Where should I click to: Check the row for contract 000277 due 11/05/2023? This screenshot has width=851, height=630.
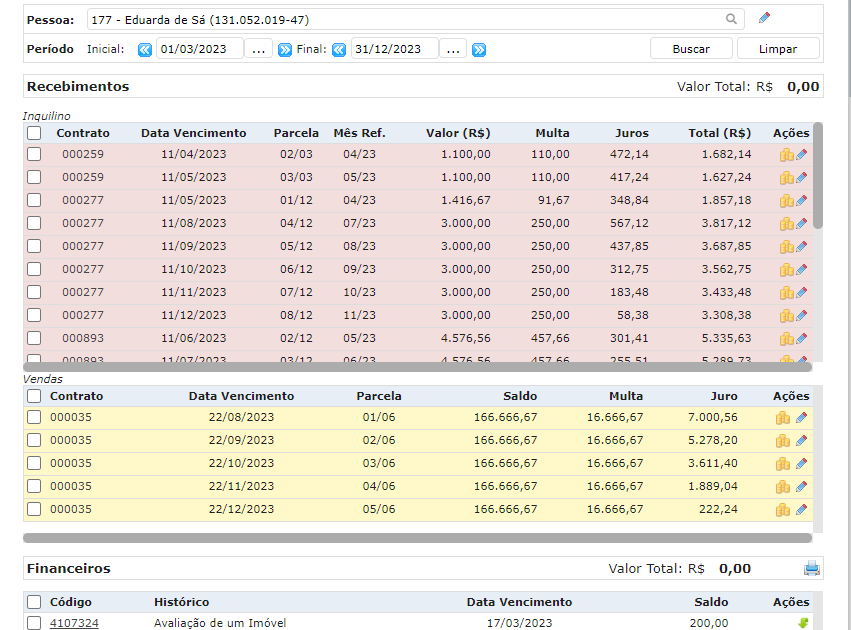click(34, 200)
